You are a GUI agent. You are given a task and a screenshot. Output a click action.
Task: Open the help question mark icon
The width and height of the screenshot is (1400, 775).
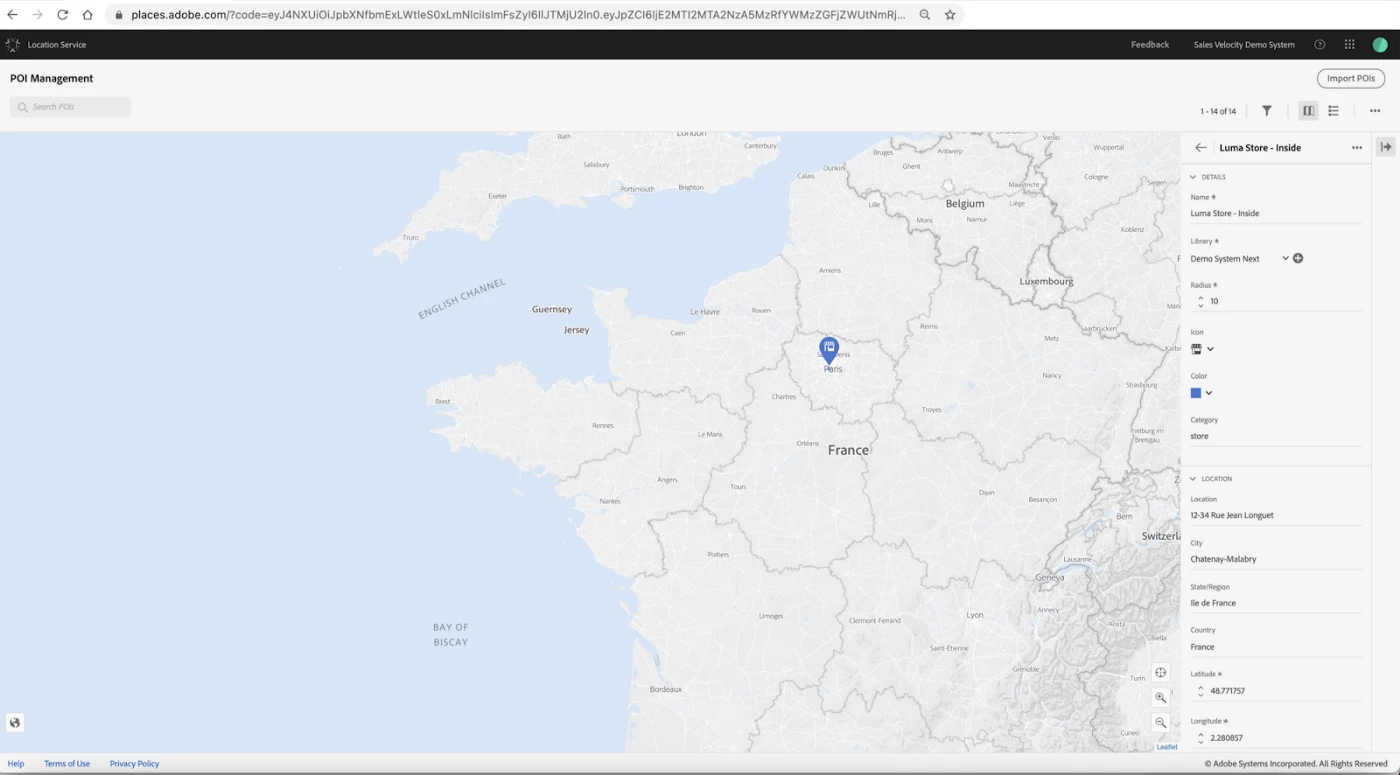coord(1320,45)
